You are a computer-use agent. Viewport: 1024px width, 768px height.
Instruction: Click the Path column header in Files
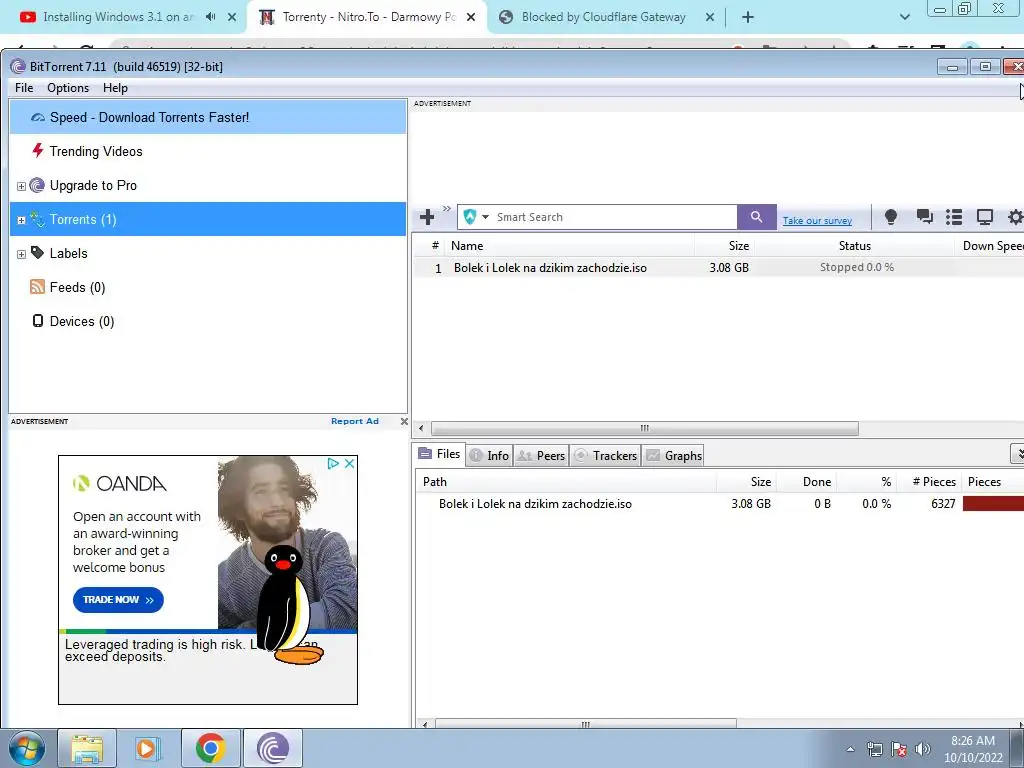566,482
